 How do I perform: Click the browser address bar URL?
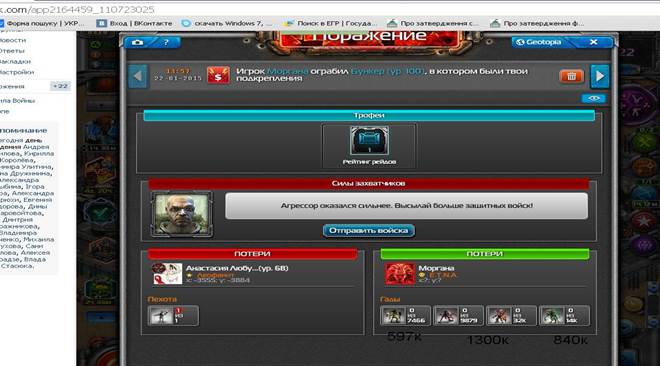(x=77, y=9)
